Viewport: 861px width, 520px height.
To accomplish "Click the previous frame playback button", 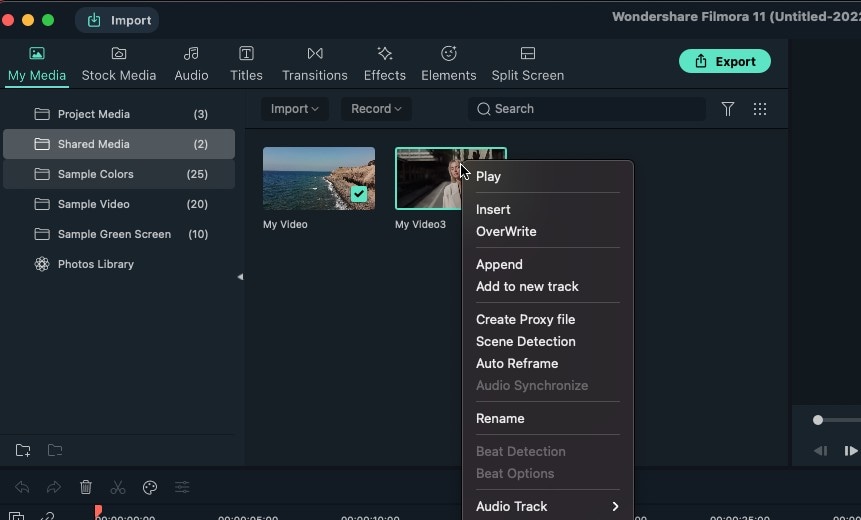I will (x=820, y=451).
